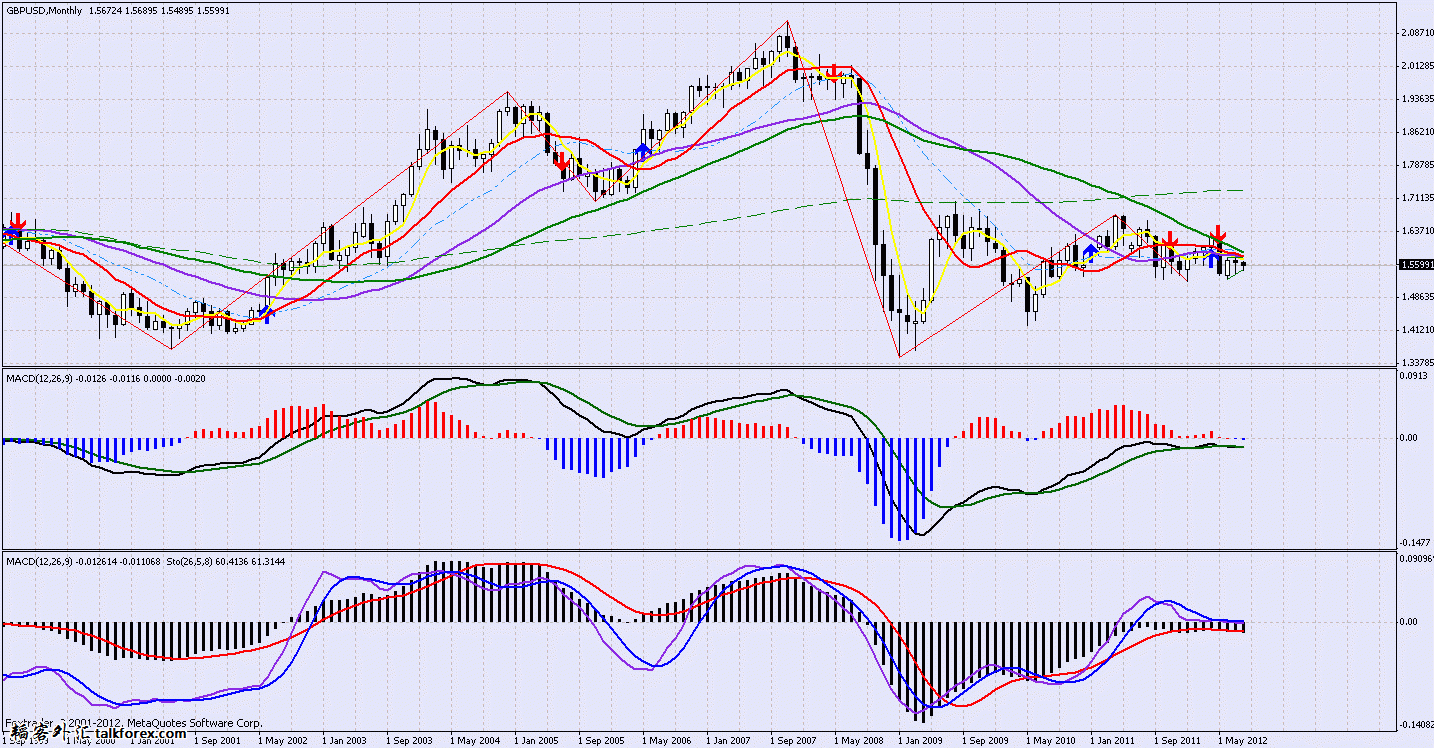
Task: Click the 1 Jan 2011 date label
Action: [1114, 741]
